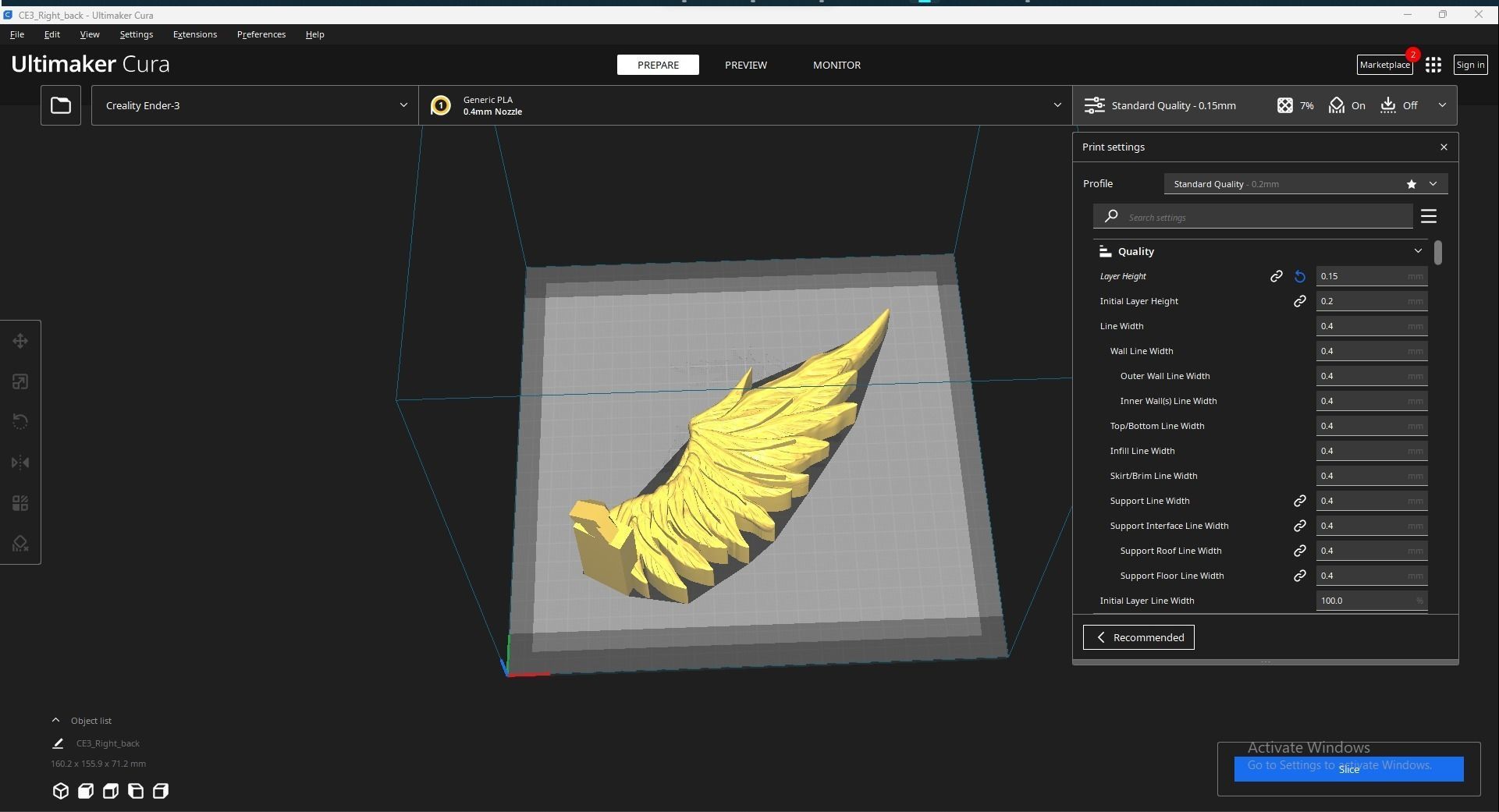Switch back to Recommended settings
This screenshot has height=812, width=1499.
point(1138,637)
